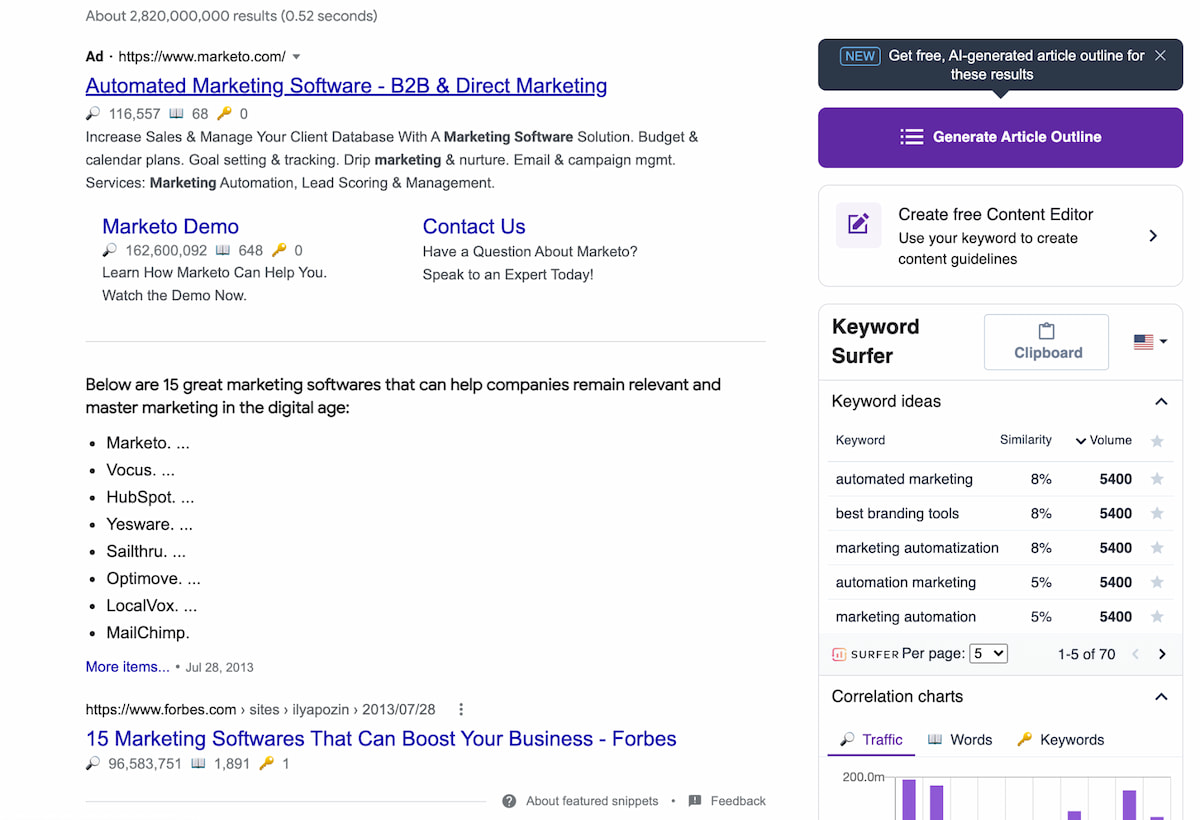The image size is (1200, 820).
Task: Click the Generate Article Outline button
Action: tap(1000, 137)
